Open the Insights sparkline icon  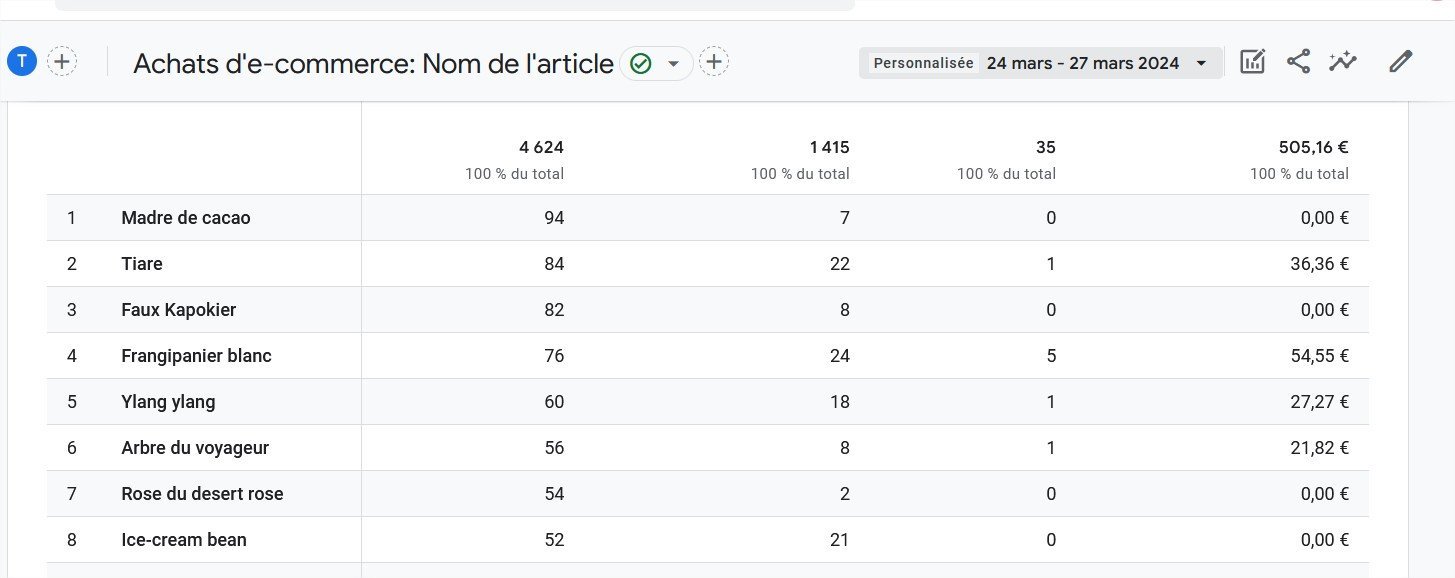(x=1343, y=62)
